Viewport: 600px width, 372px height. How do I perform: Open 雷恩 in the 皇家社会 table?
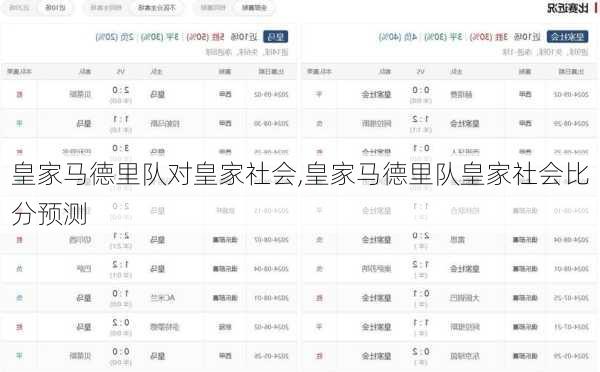(457, 240)
